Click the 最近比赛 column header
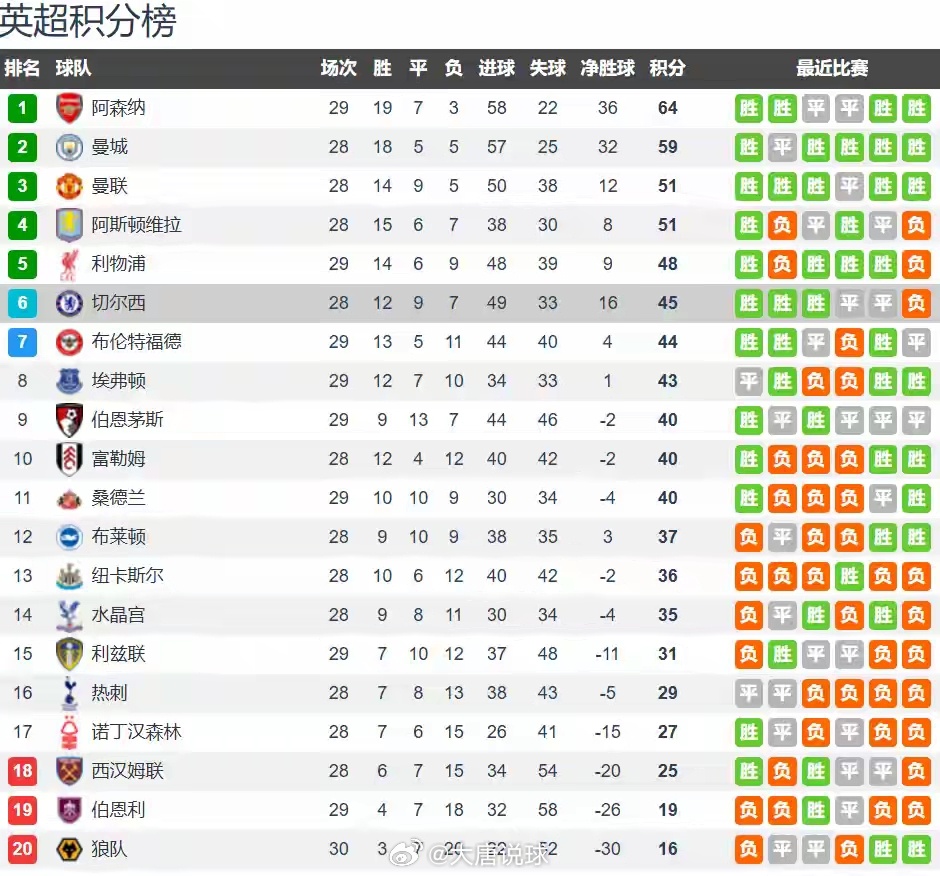 click(x=832, y=68)
